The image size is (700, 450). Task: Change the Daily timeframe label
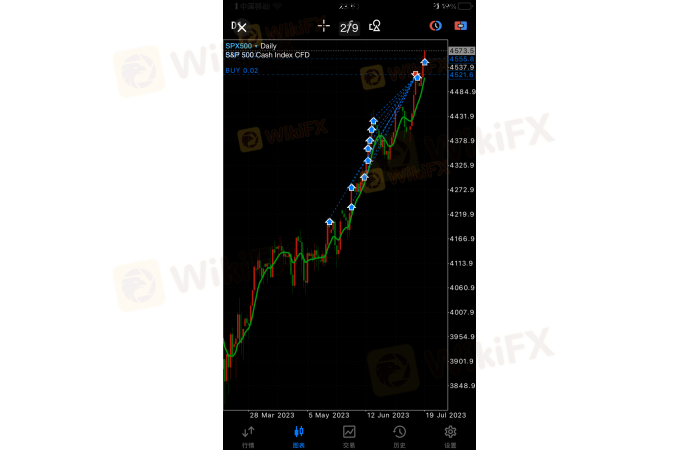[268, 46]
